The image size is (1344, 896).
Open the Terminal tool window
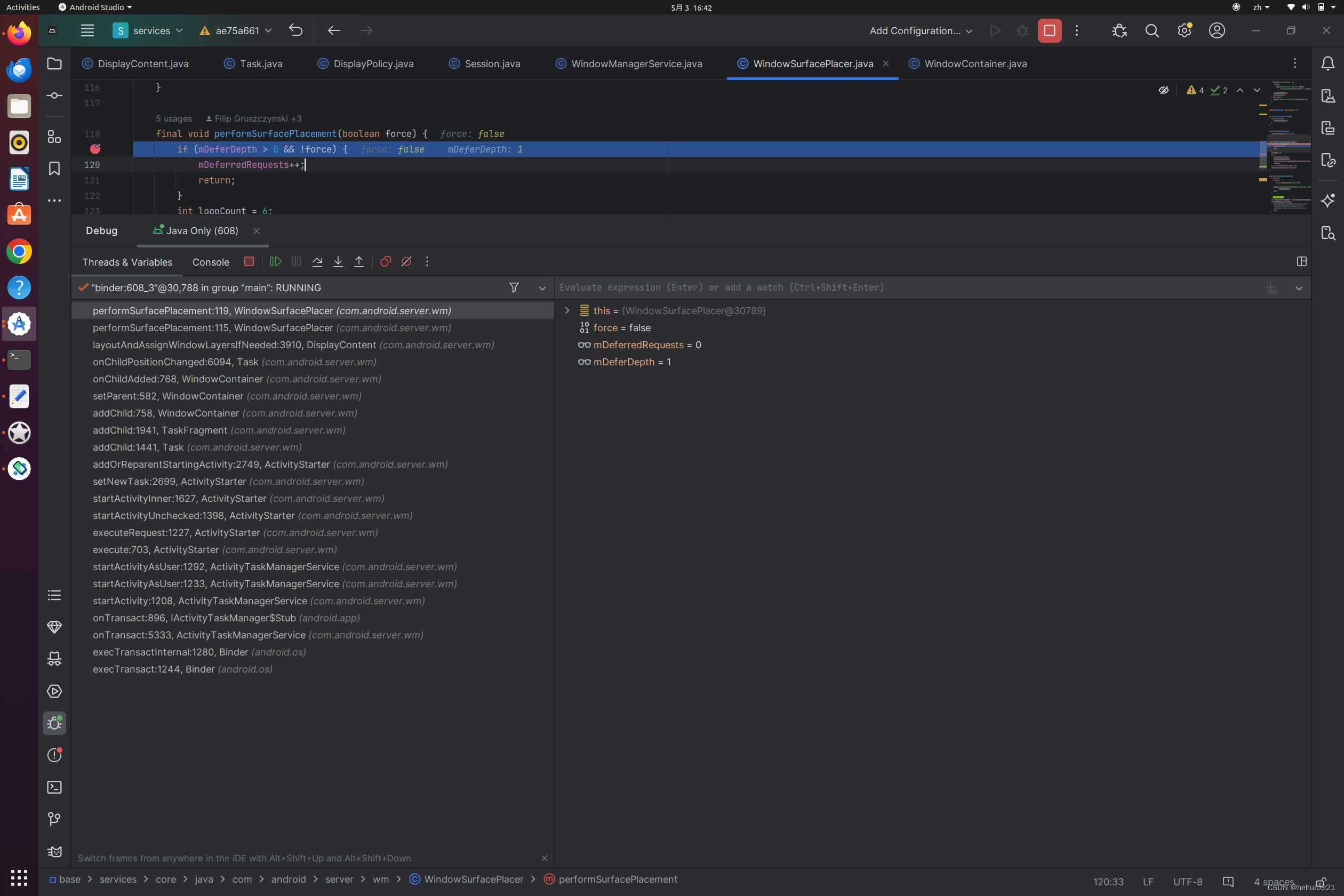54,787
